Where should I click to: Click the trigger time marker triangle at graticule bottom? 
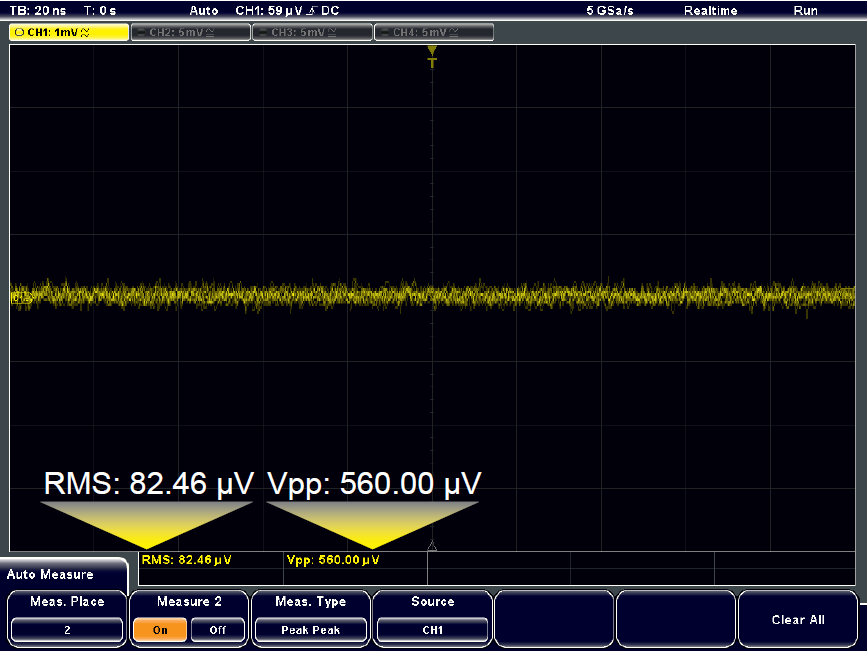pyautogui.click(x=432, y=546)
